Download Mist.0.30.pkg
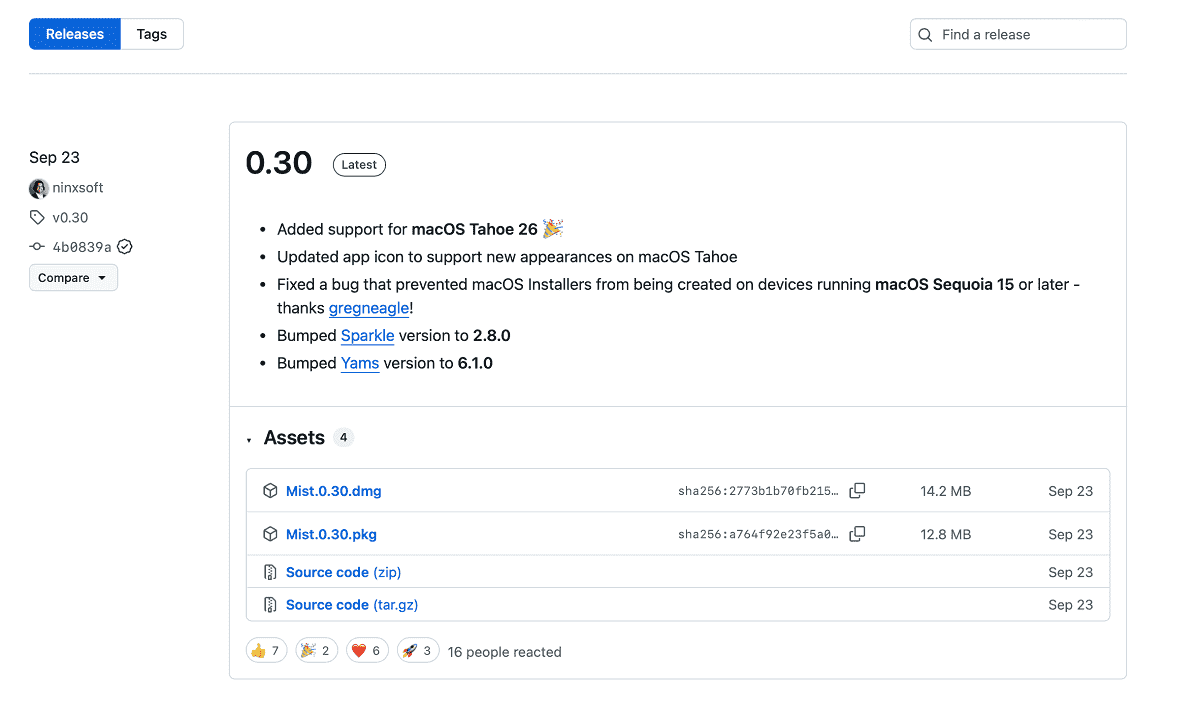The height and width of the screenshot is (709, 1200). 331,534
